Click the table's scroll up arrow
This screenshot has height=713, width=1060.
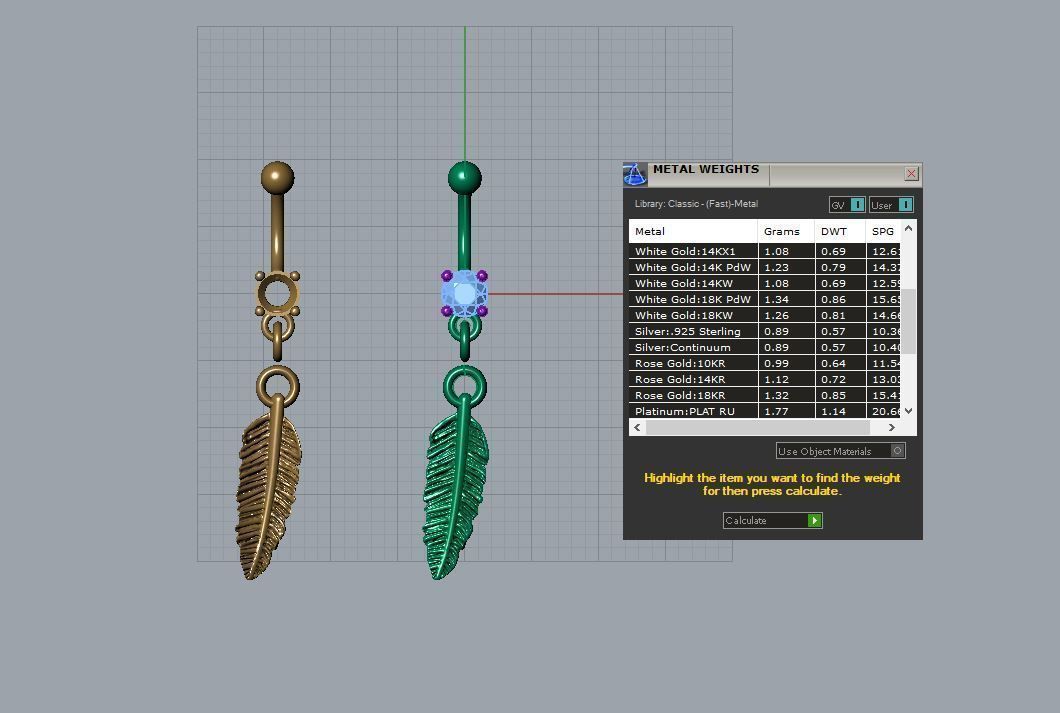(909, 228)
